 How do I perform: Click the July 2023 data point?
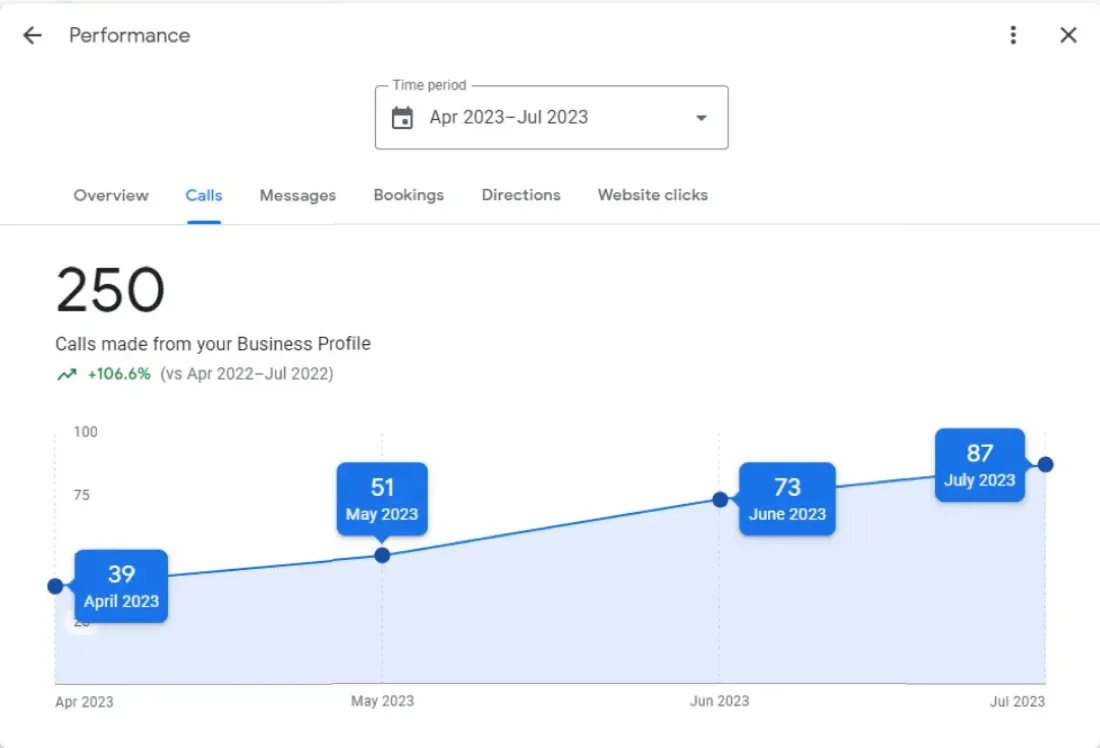[x=1045, y=464]
